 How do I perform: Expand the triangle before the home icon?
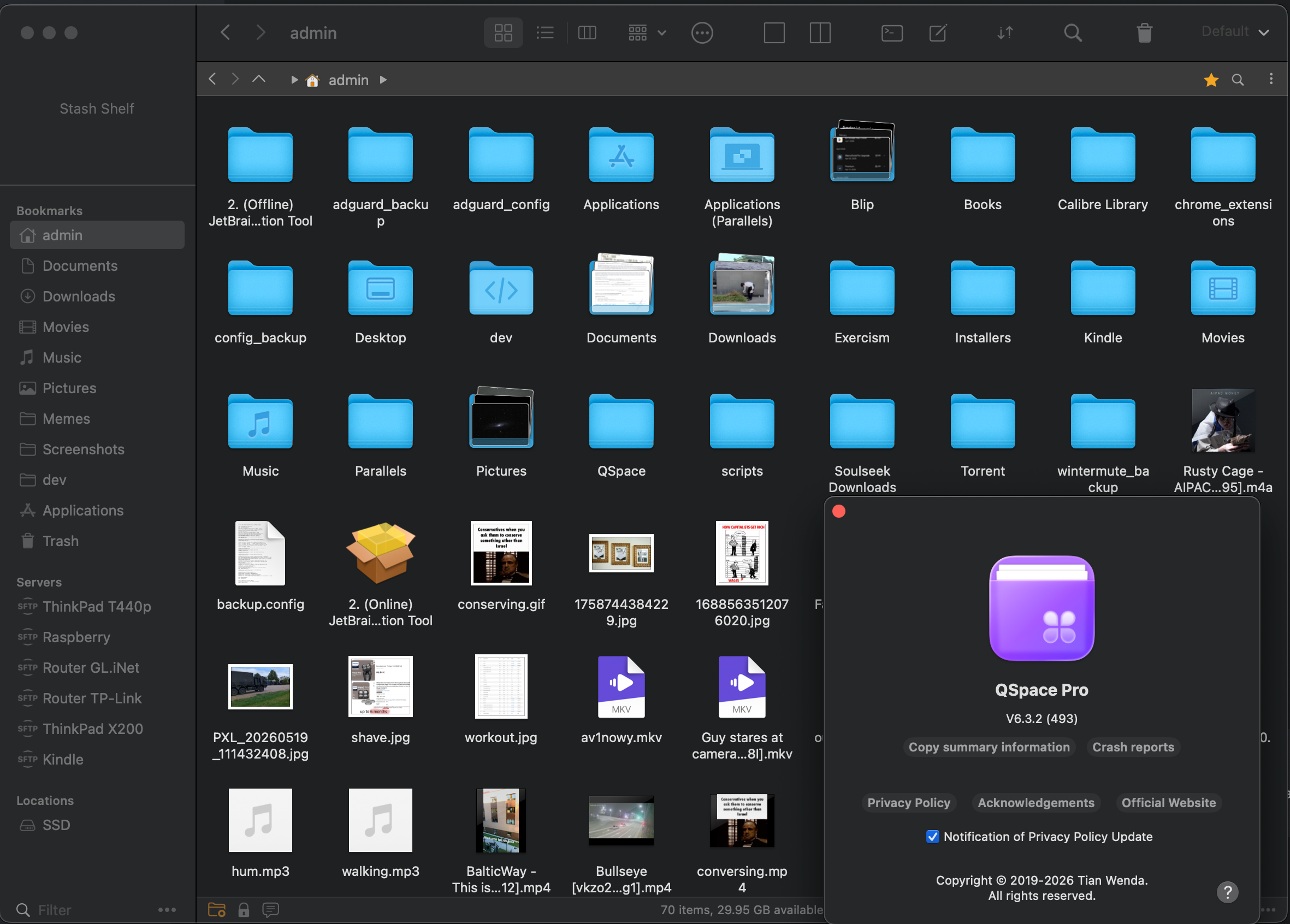(x=294, y=80)
